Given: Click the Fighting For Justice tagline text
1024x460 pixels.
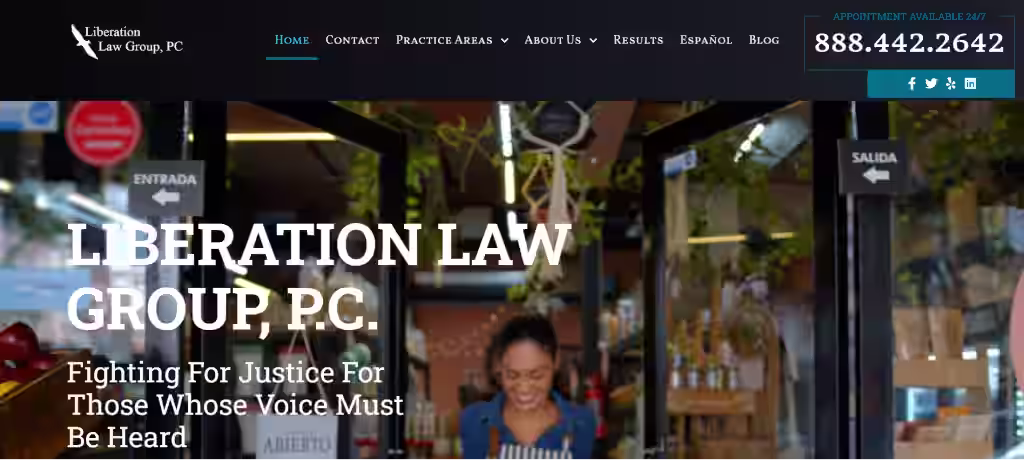Looking at the screenshot, I should 235,405.
